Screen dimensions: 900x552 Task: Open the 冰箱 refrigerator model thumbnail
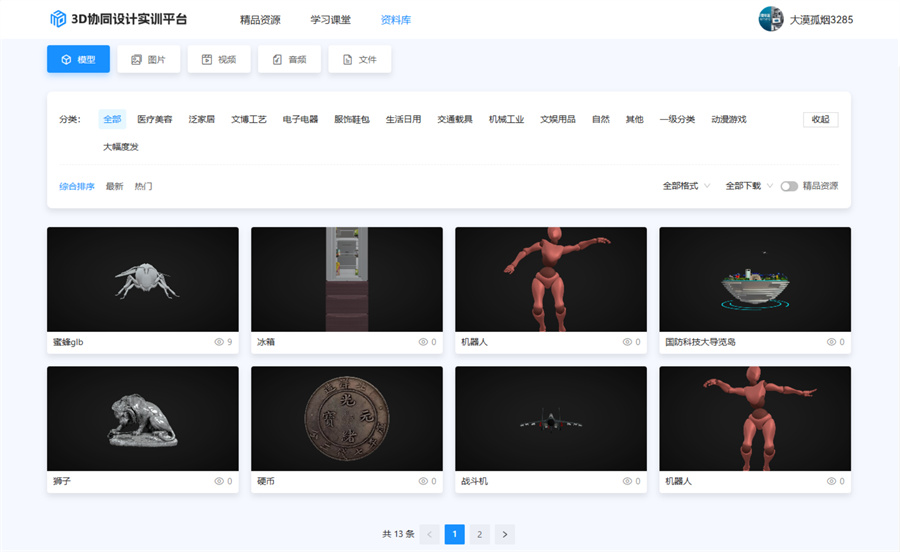click(x=347, y=279)
